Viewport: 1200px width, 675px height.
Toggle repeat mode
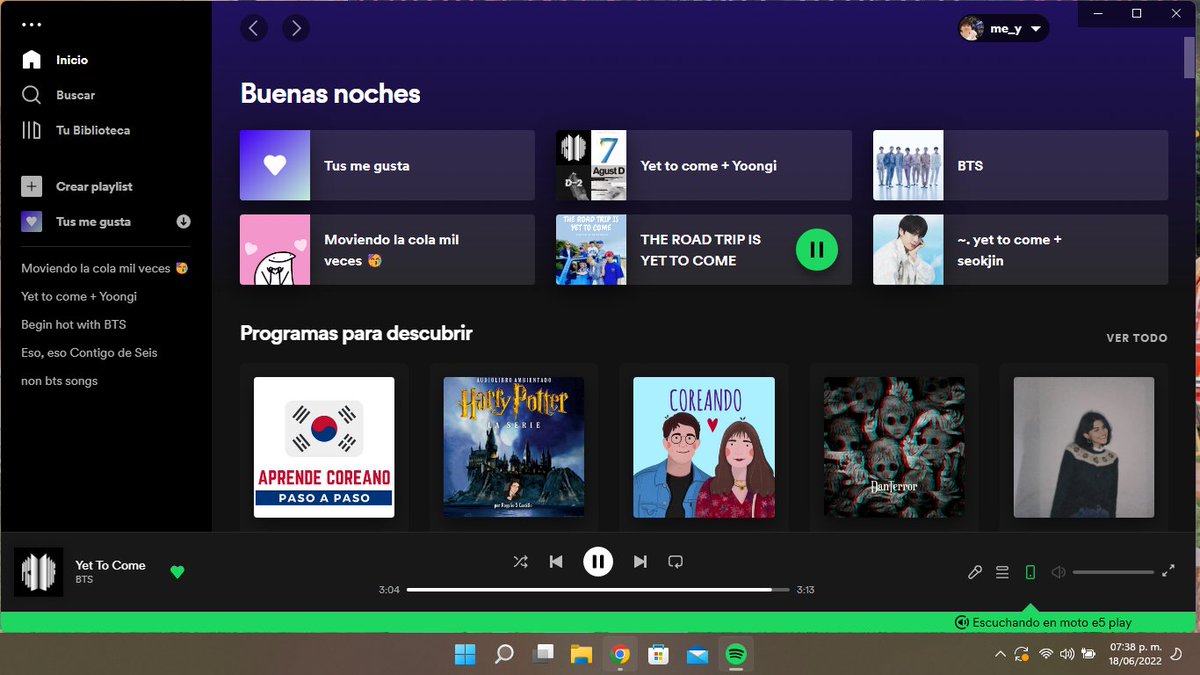coord(676,562)
